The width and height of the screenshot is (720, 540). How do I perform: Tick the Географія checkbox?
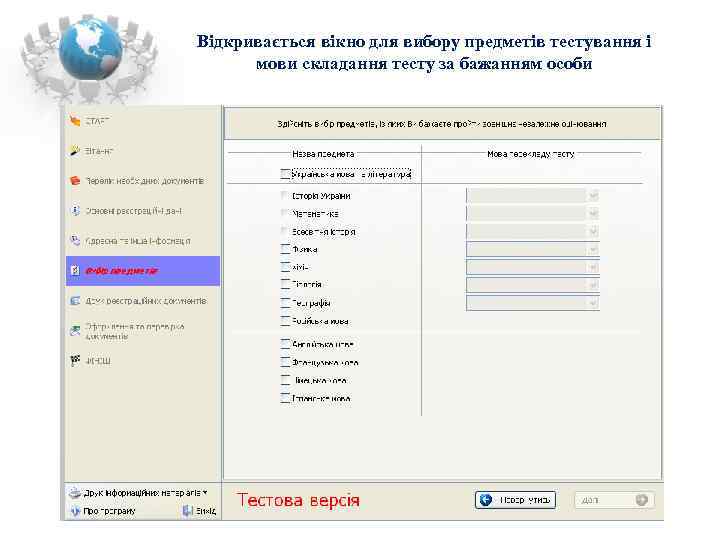point(285,303)
